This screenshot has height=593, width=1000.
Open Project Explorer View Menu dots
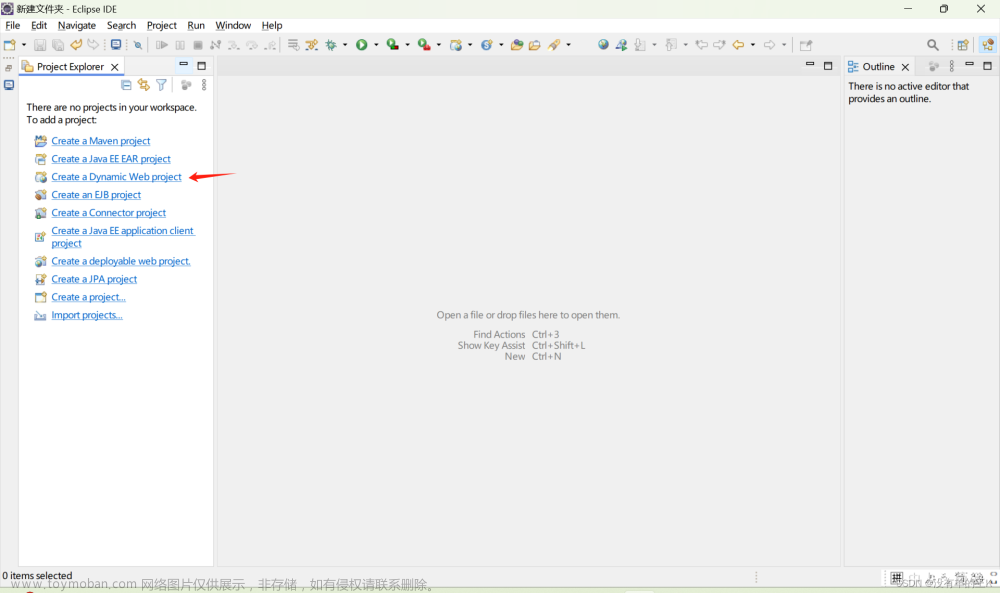point(204,85)
